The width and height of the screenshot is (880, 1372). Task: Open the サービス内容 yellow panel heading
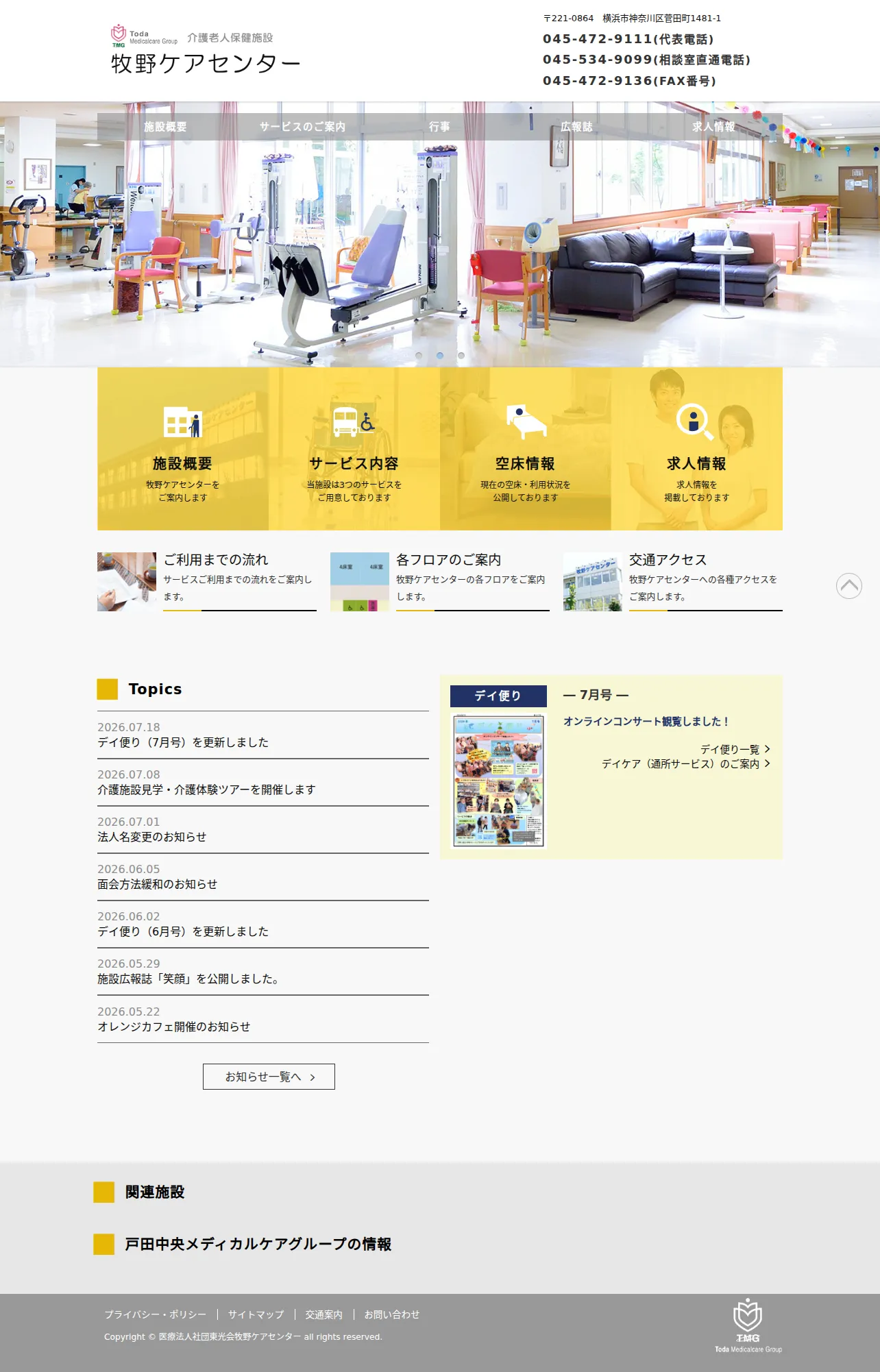(x=354, y=464)
